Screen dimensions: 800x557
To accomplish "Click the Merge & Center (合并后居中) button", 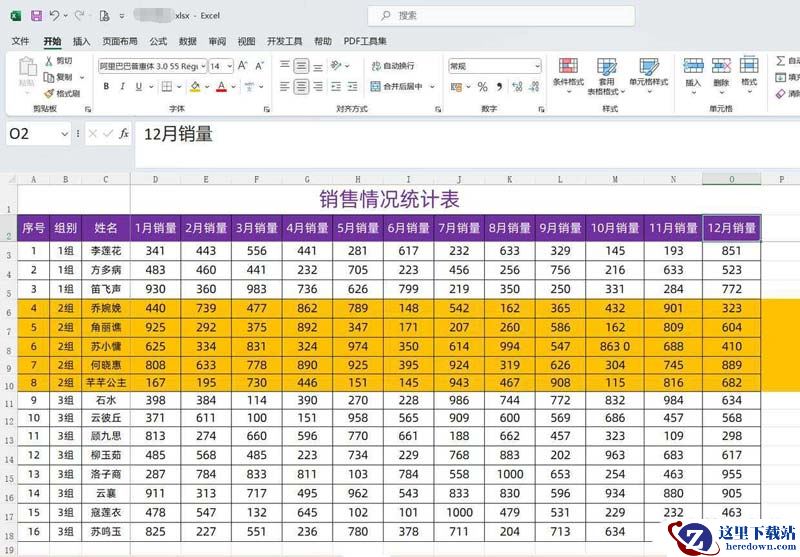I will [397, 87].
